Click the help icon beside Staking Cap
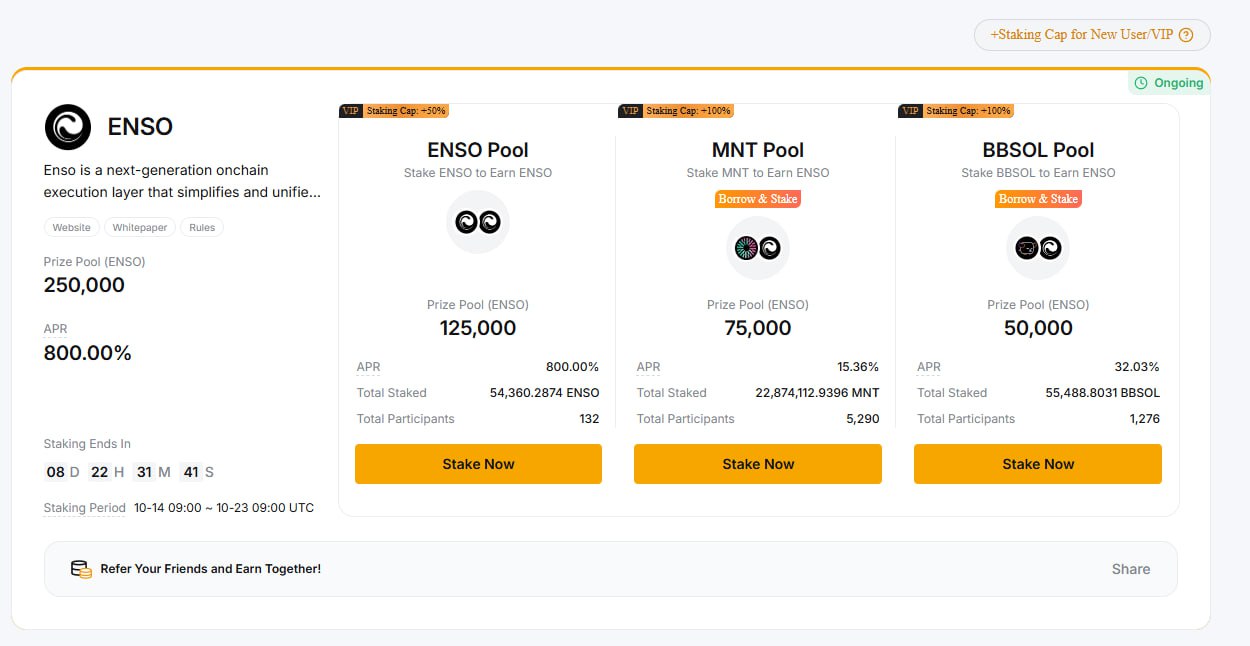This screenshot has width=1250, height=646. coord(1186,35)
